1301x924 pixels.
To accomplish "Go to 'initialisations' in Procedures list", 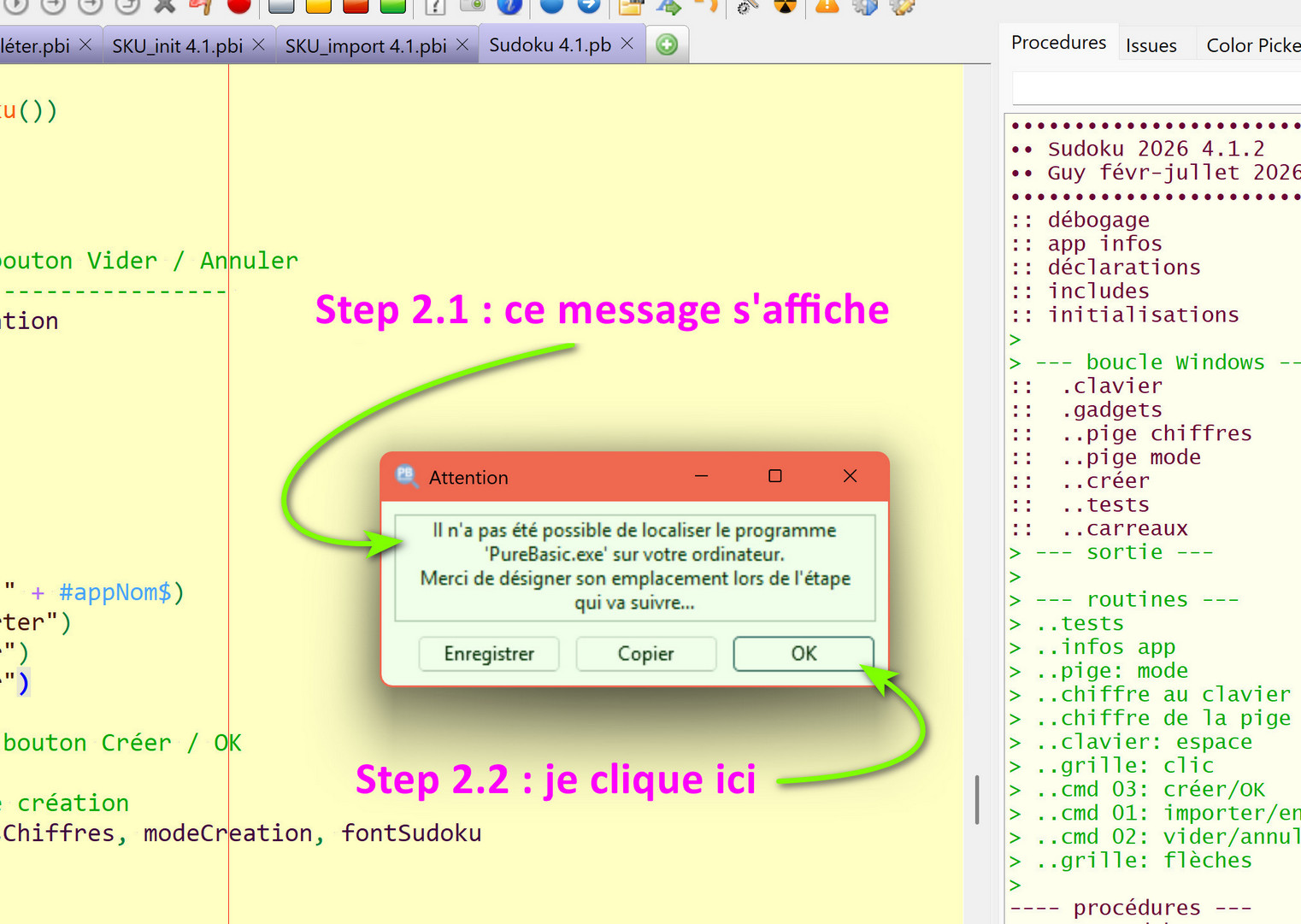I will (1143, 315).
